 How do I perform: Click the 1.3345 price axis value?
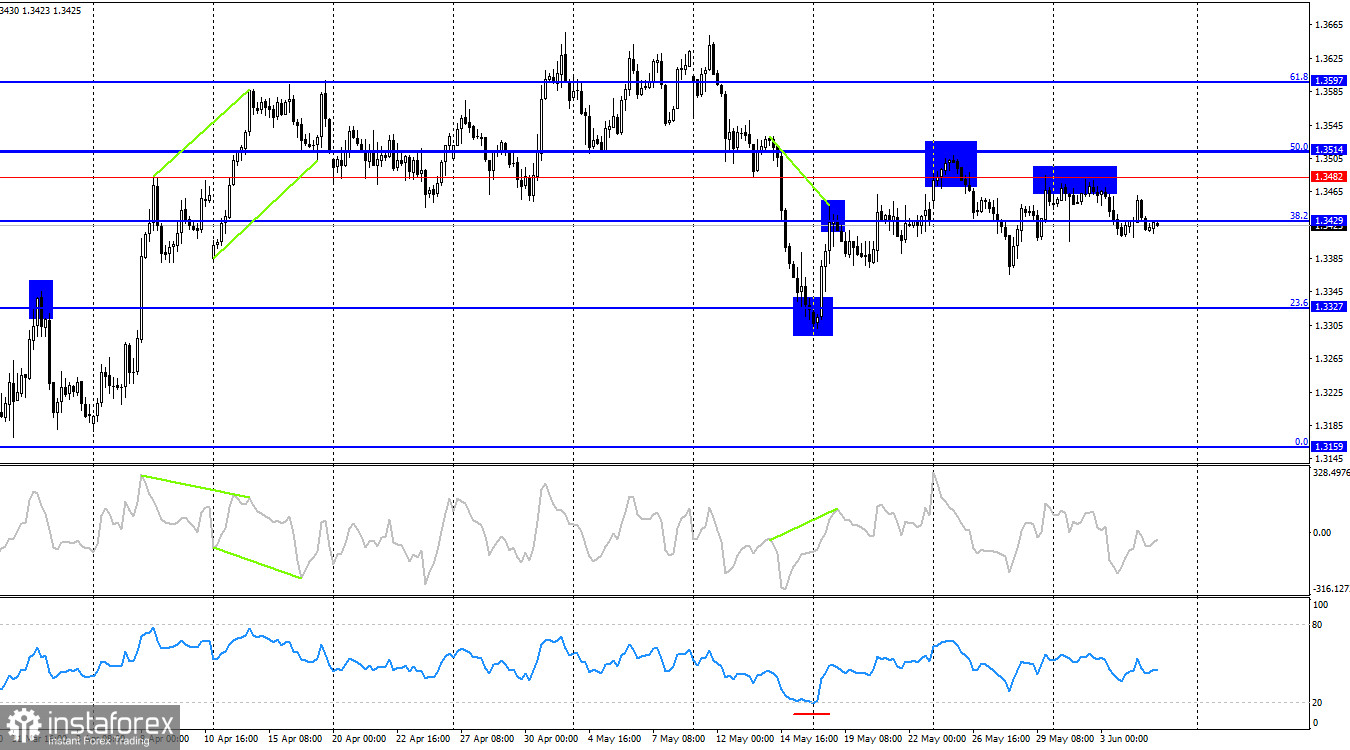pyautogui.click(x=1328, y=292)
